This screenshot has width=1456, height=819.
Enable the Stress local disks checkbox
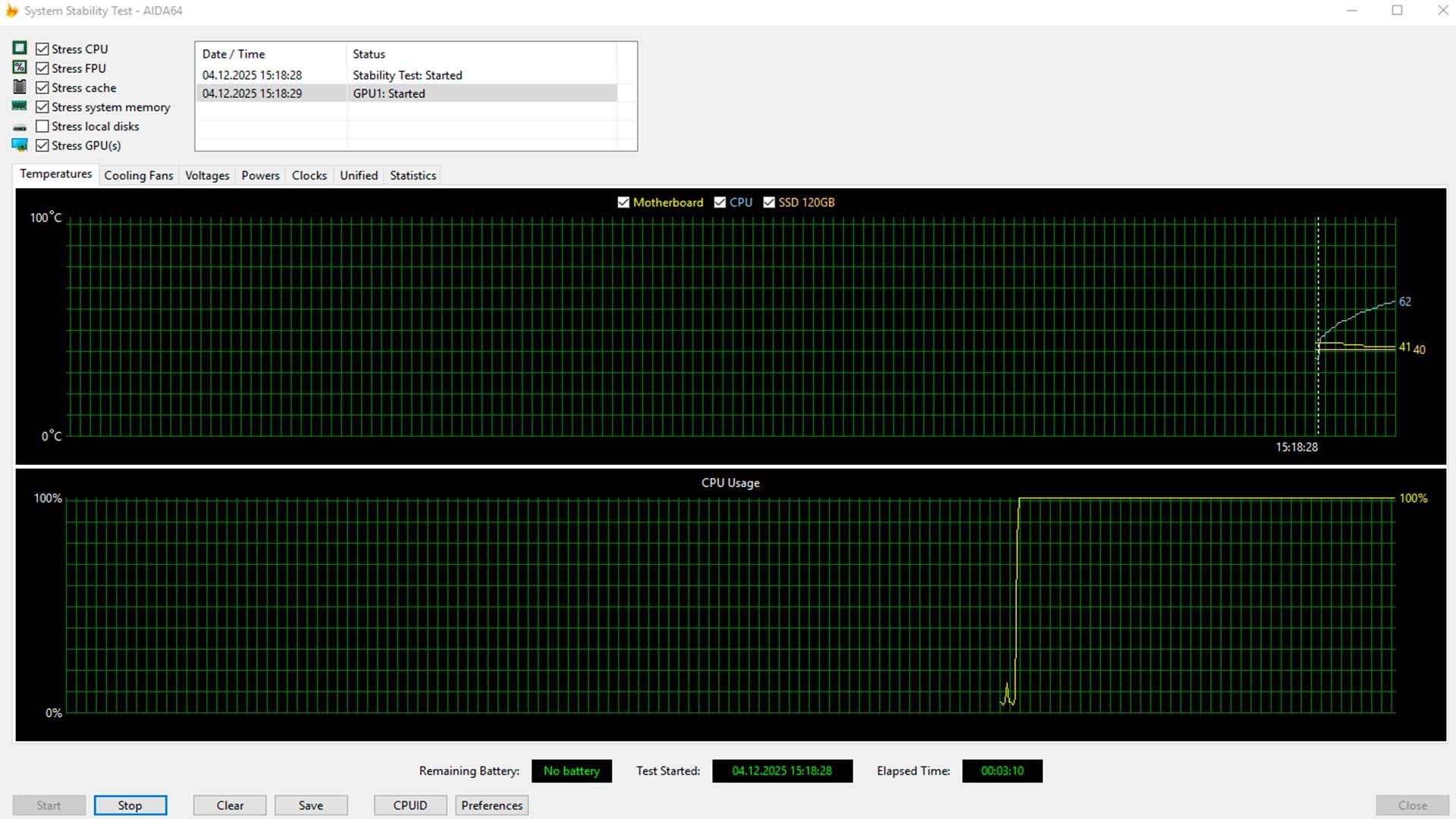tap(42, 127)
